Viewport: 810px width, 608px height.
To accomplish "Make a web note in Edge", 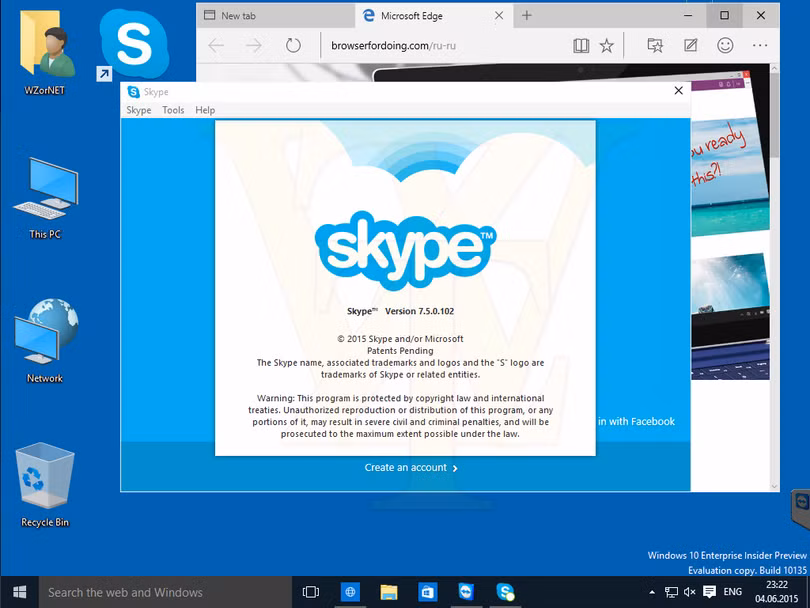I will [x=690, y=45].
